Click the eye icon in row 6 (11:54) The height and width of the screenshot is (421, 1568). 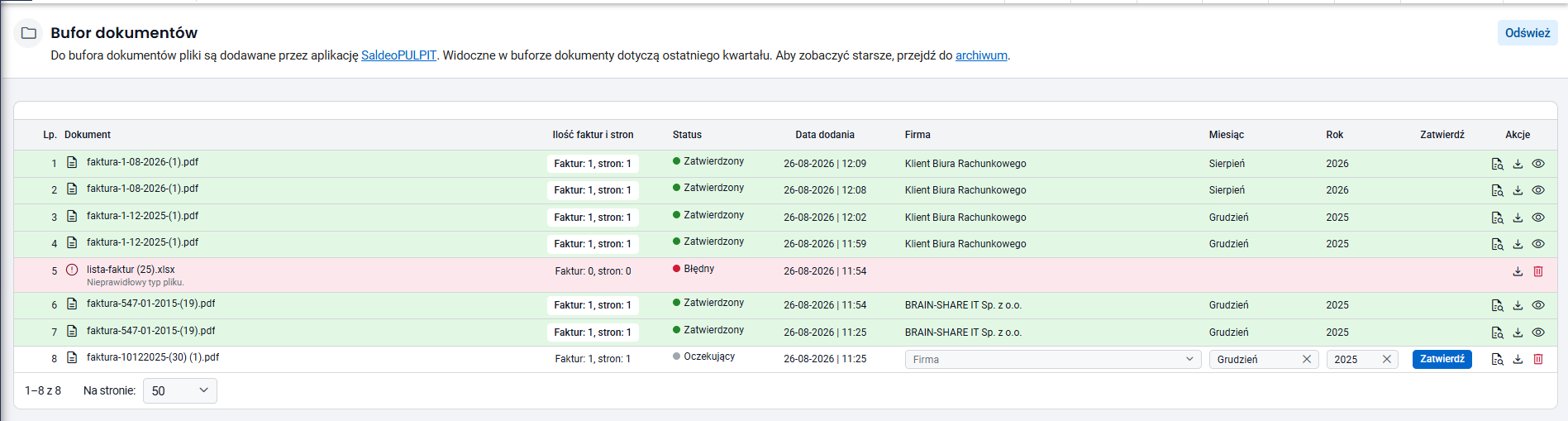[x=1538, y=305]
